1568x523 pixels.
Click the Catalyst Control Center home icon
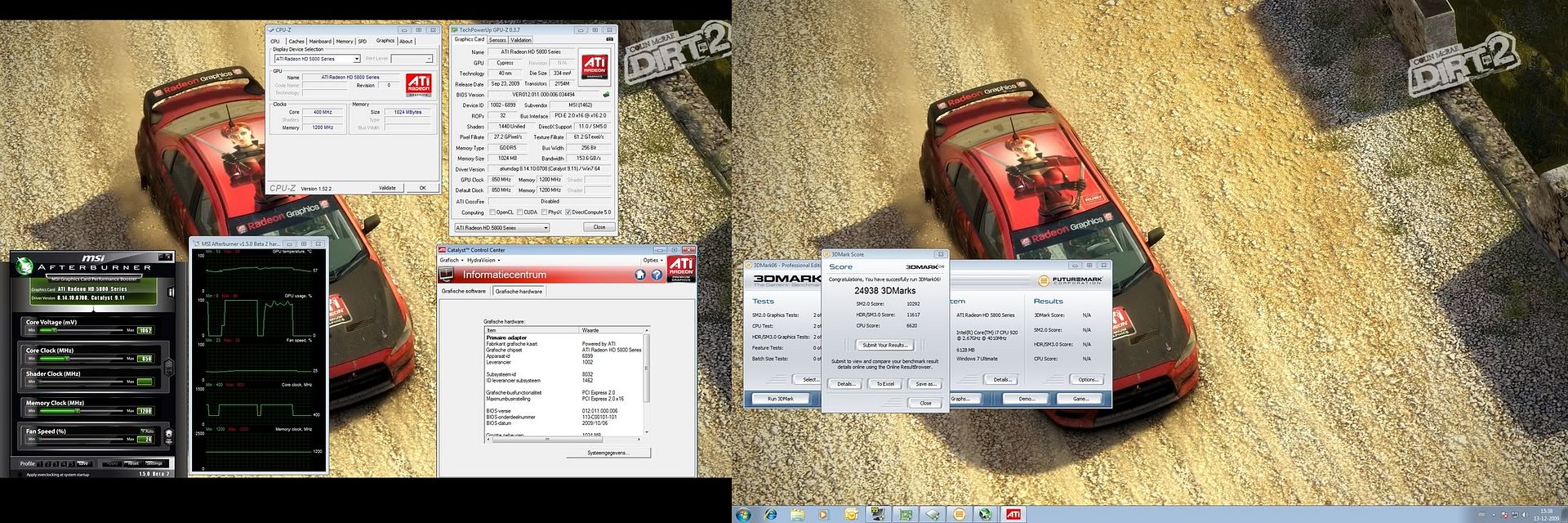pyautogui.click(x=640, y=275)
